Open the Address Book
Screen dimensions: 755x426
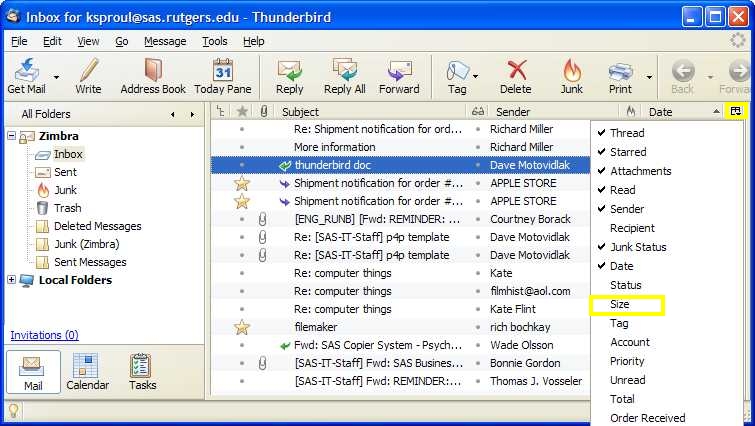[153, 76]
